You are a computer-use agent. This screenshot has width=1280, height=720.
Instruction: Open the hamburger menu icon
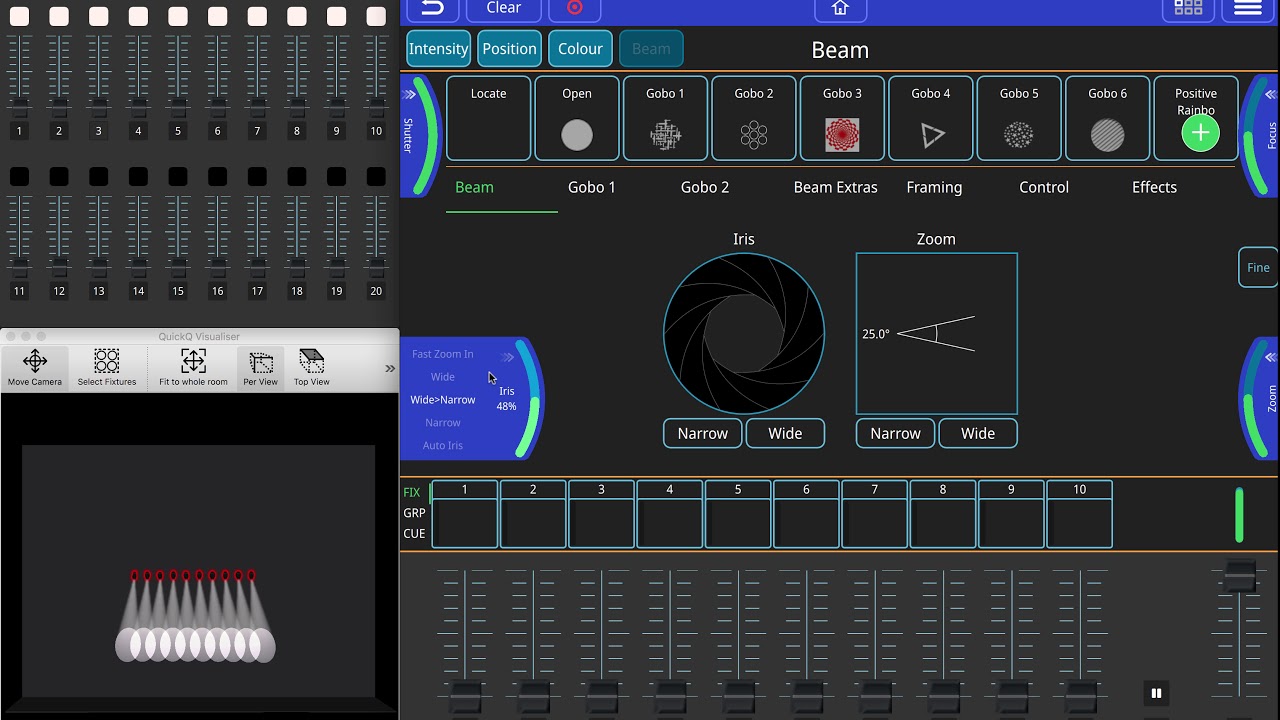click(x=1248, y=8)
